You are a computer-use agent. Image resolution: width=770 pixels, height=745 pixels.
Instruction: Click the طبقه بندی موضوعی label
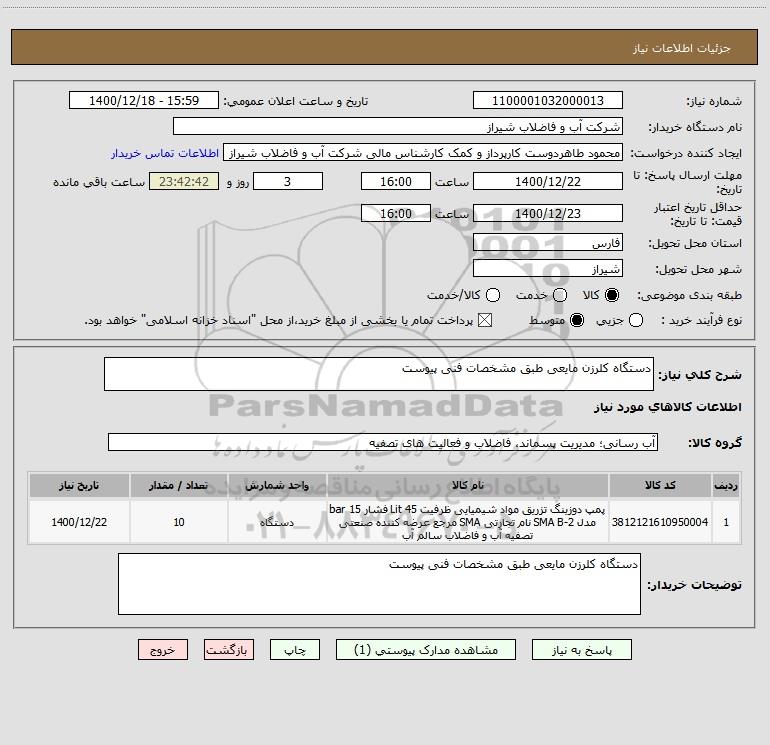click(689, 296)
